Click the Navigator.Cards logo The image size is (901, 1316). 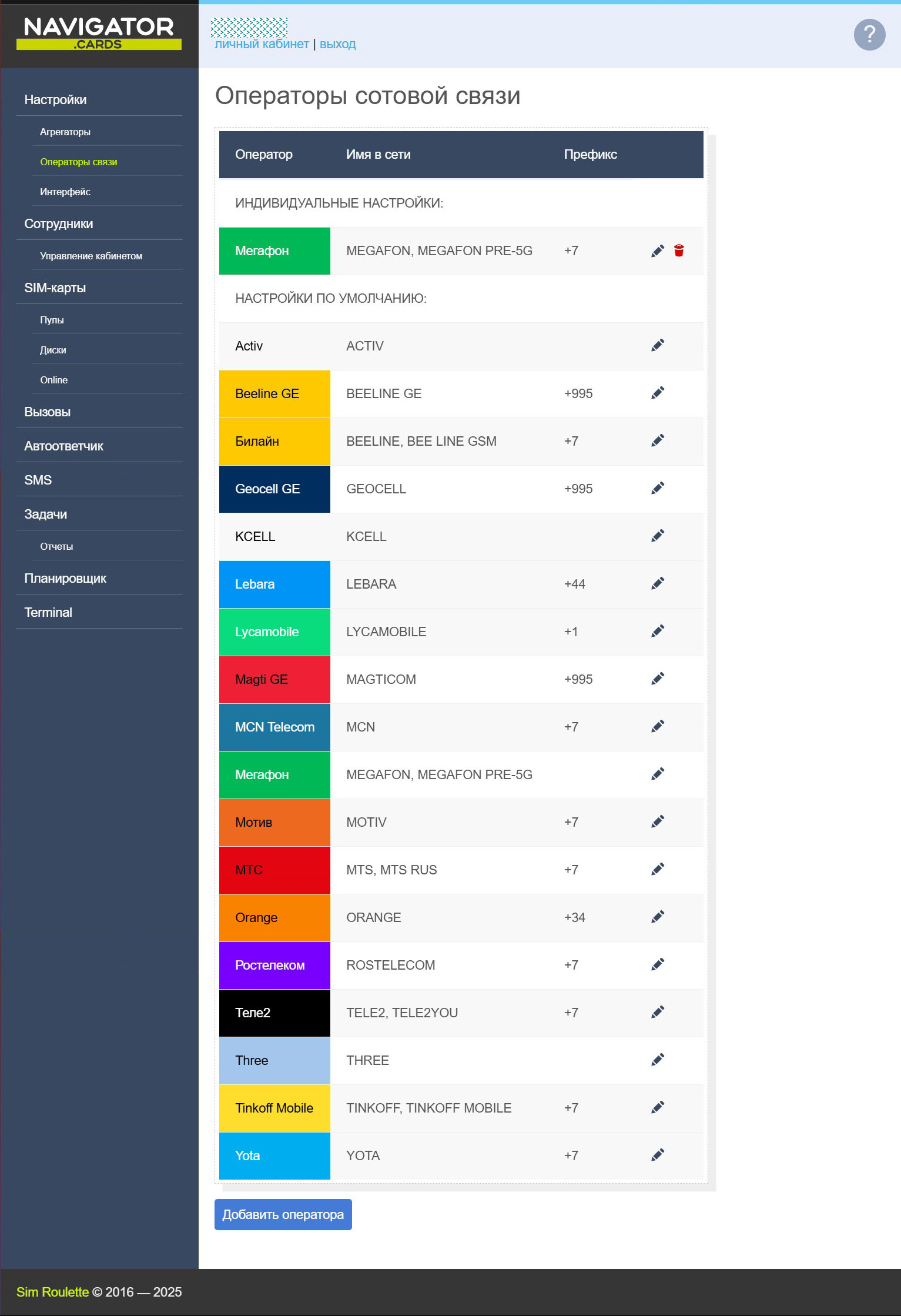(x=99, y=34)
